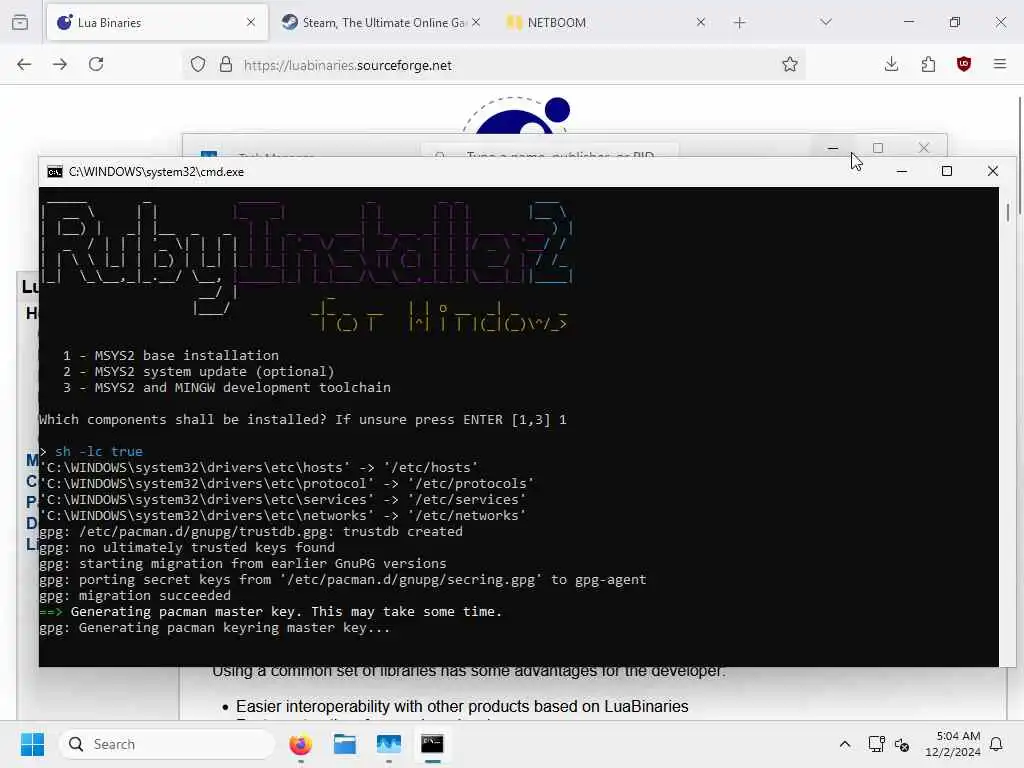Open the clock showing 5:04 AM

tap(953, 744)
